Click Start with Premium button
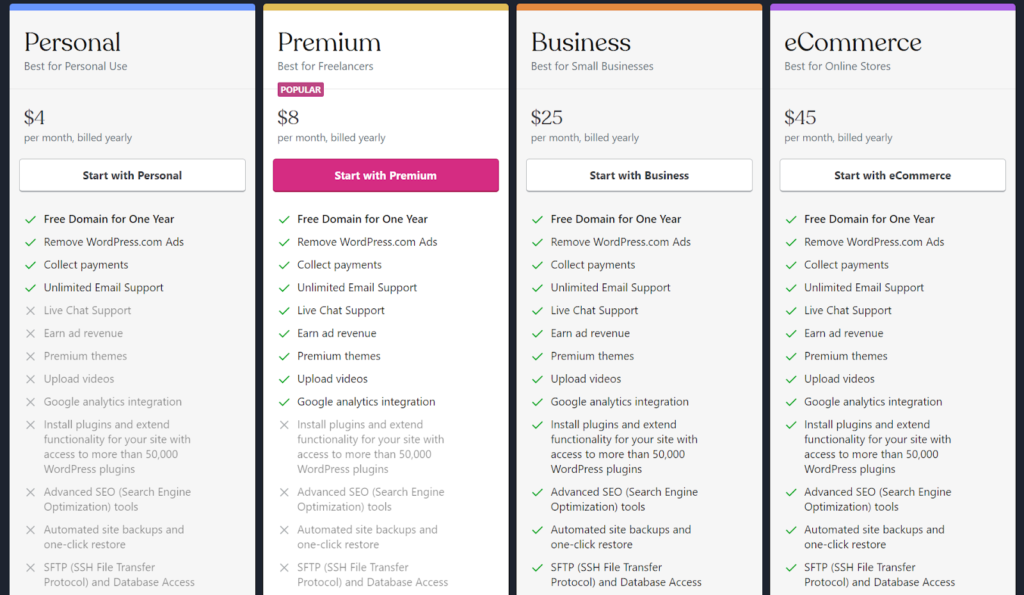1024x595 pixels. [385, 175]
